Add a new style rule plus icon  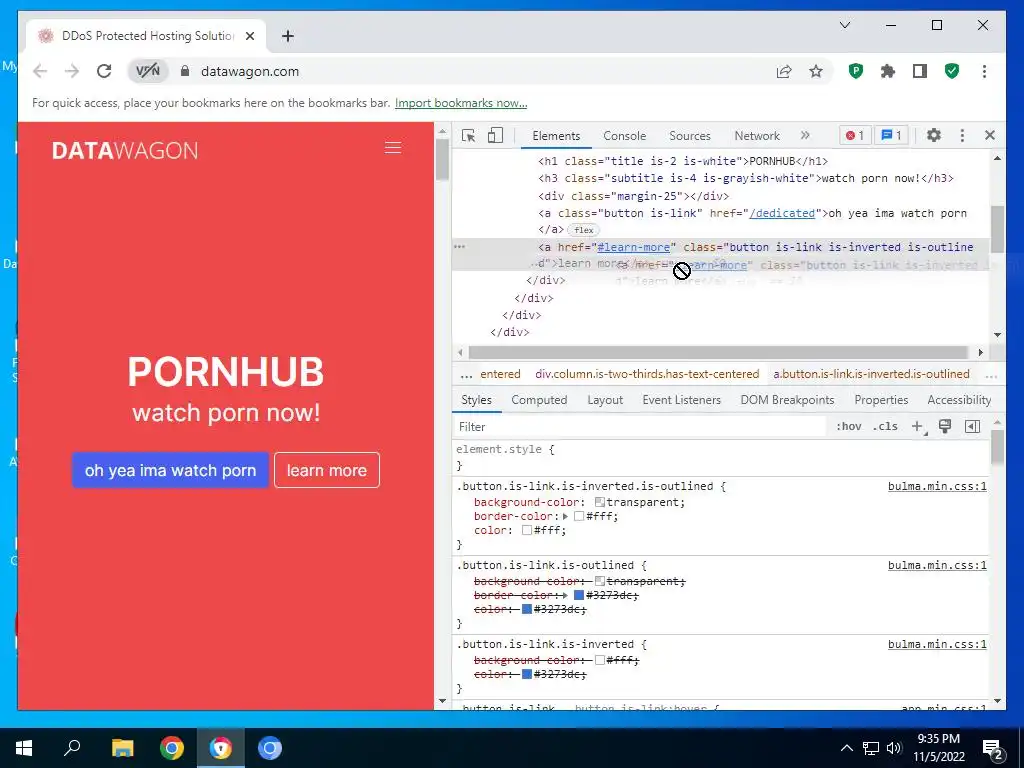click(x=918, y=426)
